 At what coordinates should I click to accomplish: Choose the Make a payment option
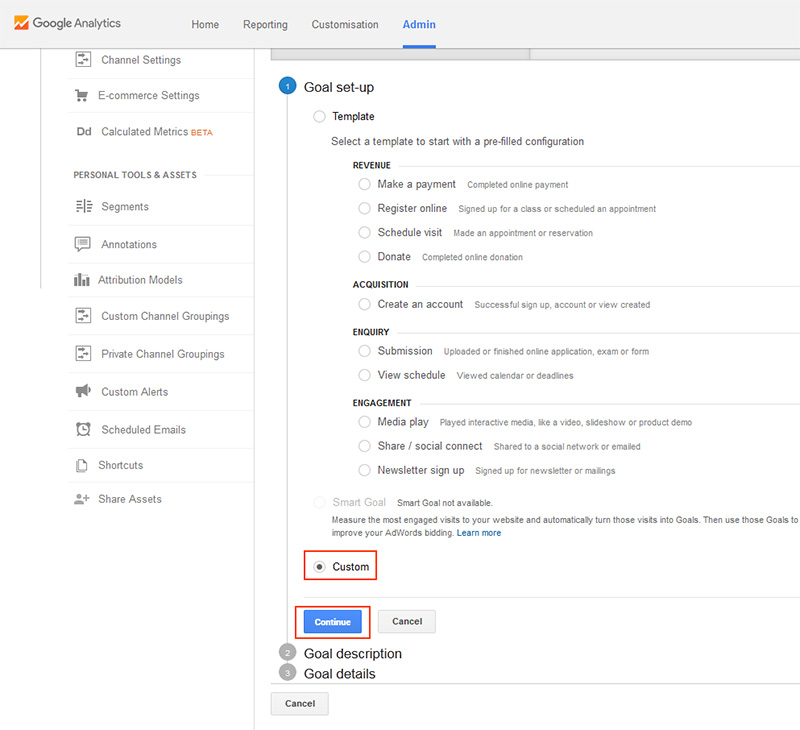pyautogui.click(x=364, y=184)
